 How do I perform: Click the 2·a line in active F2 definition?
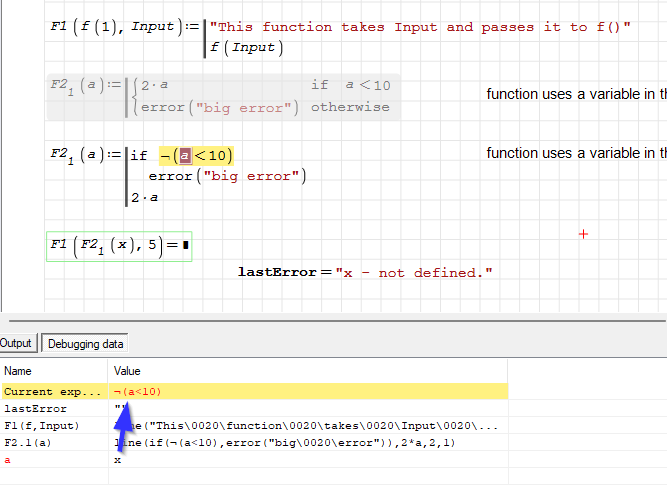click(144, 198)
